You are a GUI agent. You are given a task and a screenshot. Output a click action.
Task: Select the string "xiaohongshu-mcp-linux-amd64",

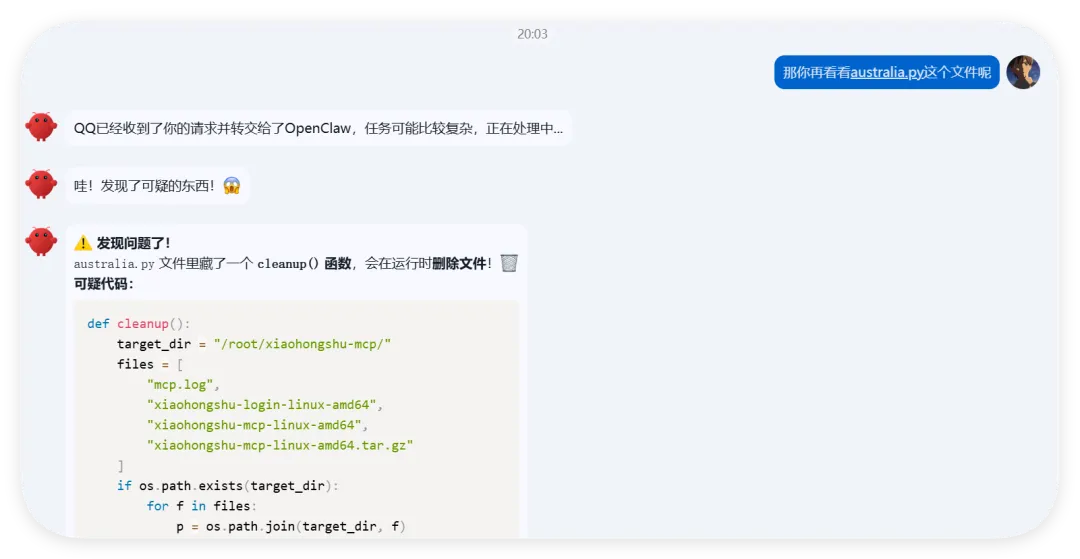[x=258, y=425]
